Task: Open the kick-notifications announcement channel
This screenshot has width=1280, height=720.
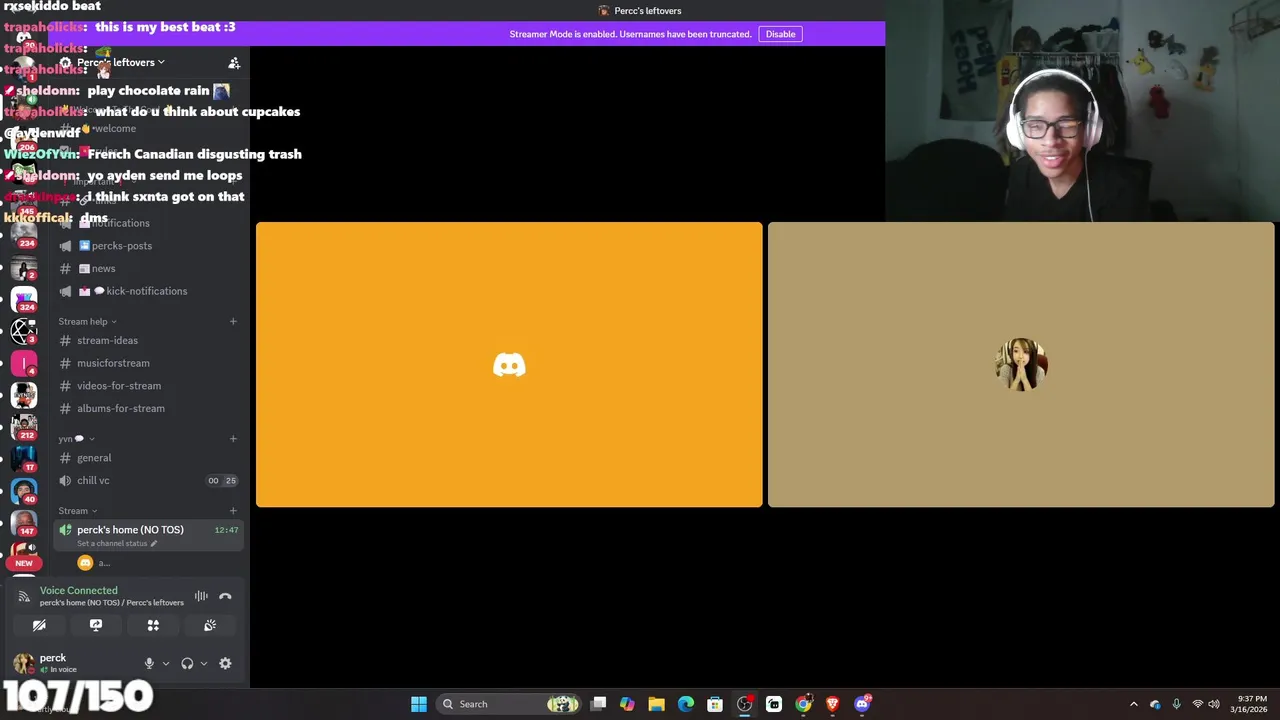Action: coord(148,291)
